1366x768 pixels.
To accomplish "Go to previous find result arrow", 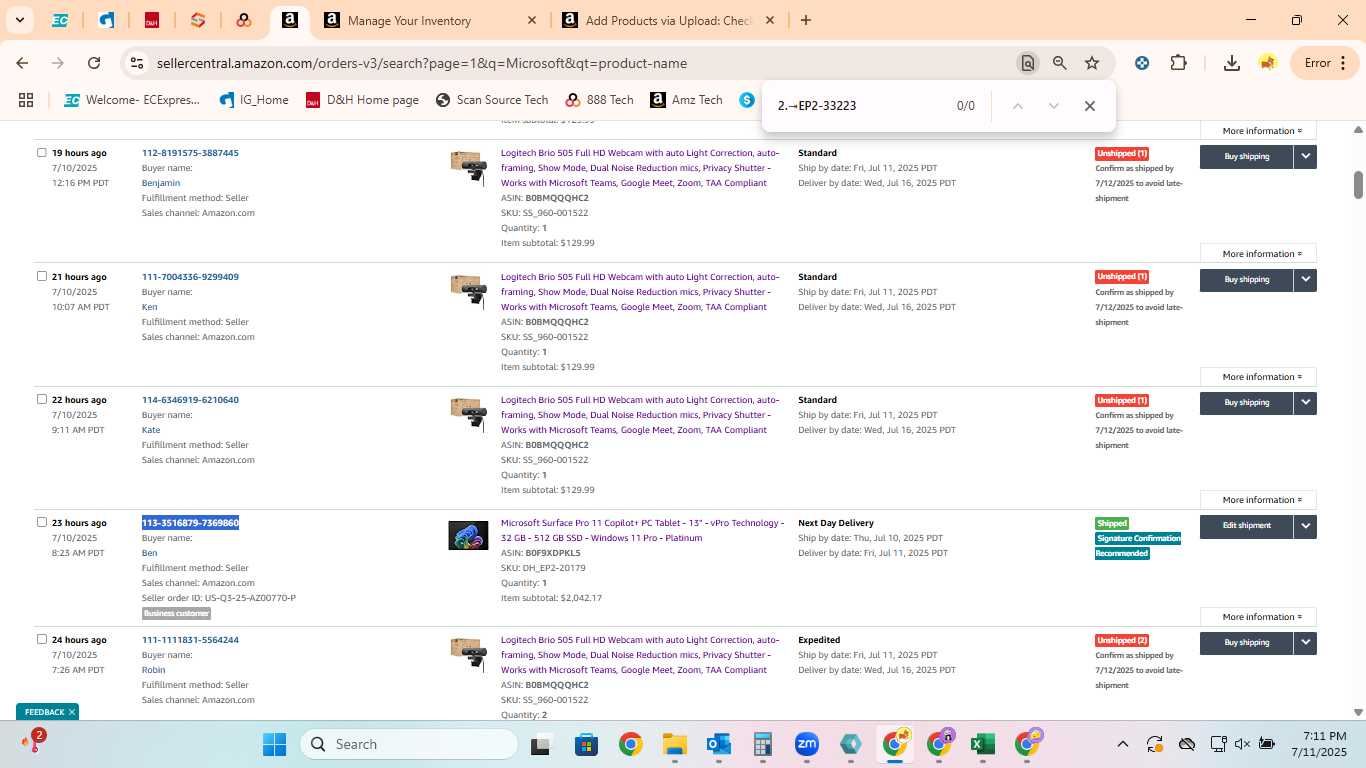I will [x=1017, y=106].
